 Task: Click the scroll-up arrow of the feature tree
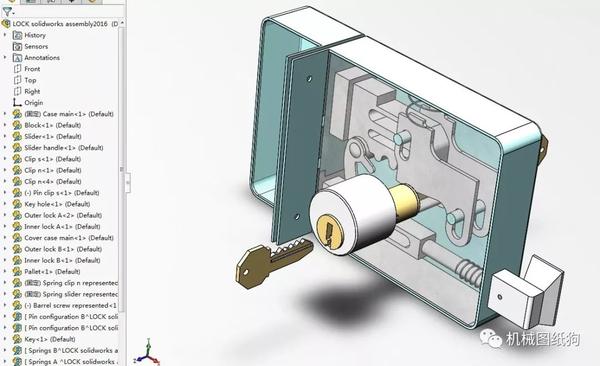122,23
